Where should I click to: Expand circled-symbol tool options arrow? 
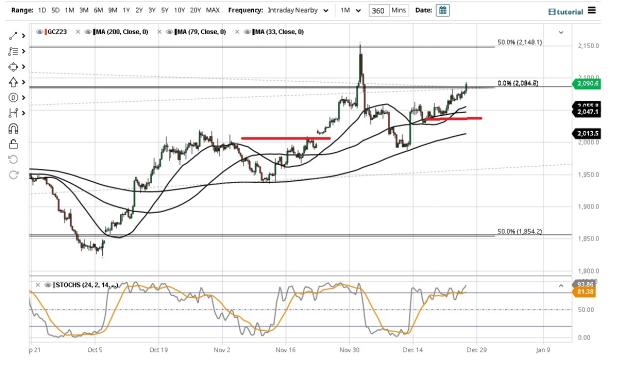(x=24, y=98)
